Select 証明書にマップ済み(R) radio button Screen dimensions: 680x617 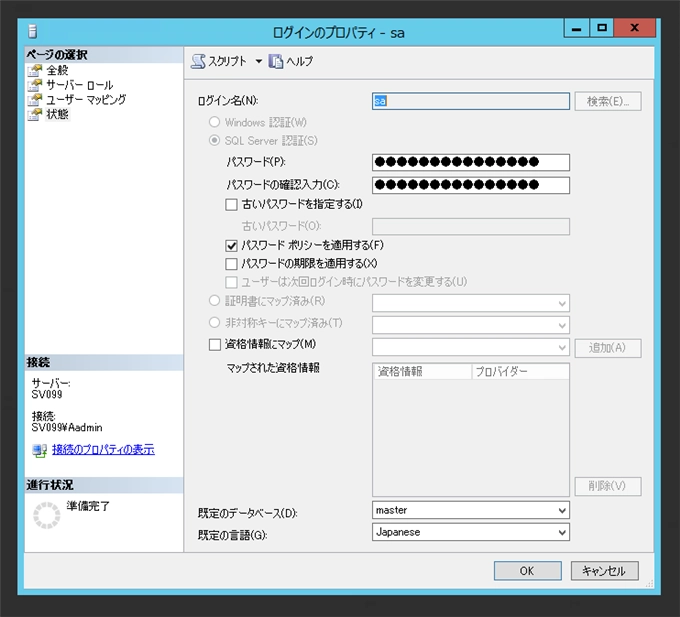(x=215, y=300)
